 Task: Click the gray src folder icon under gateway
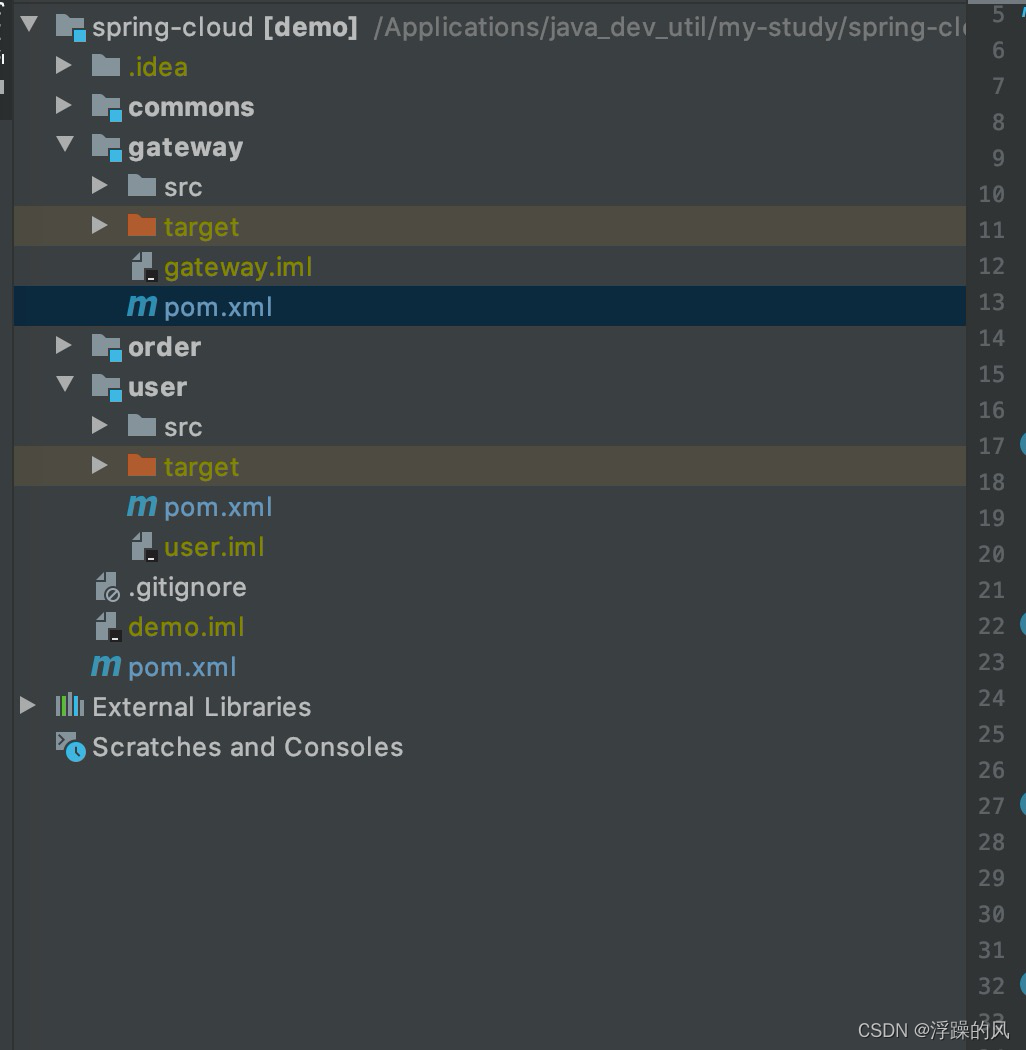(142, 185)
